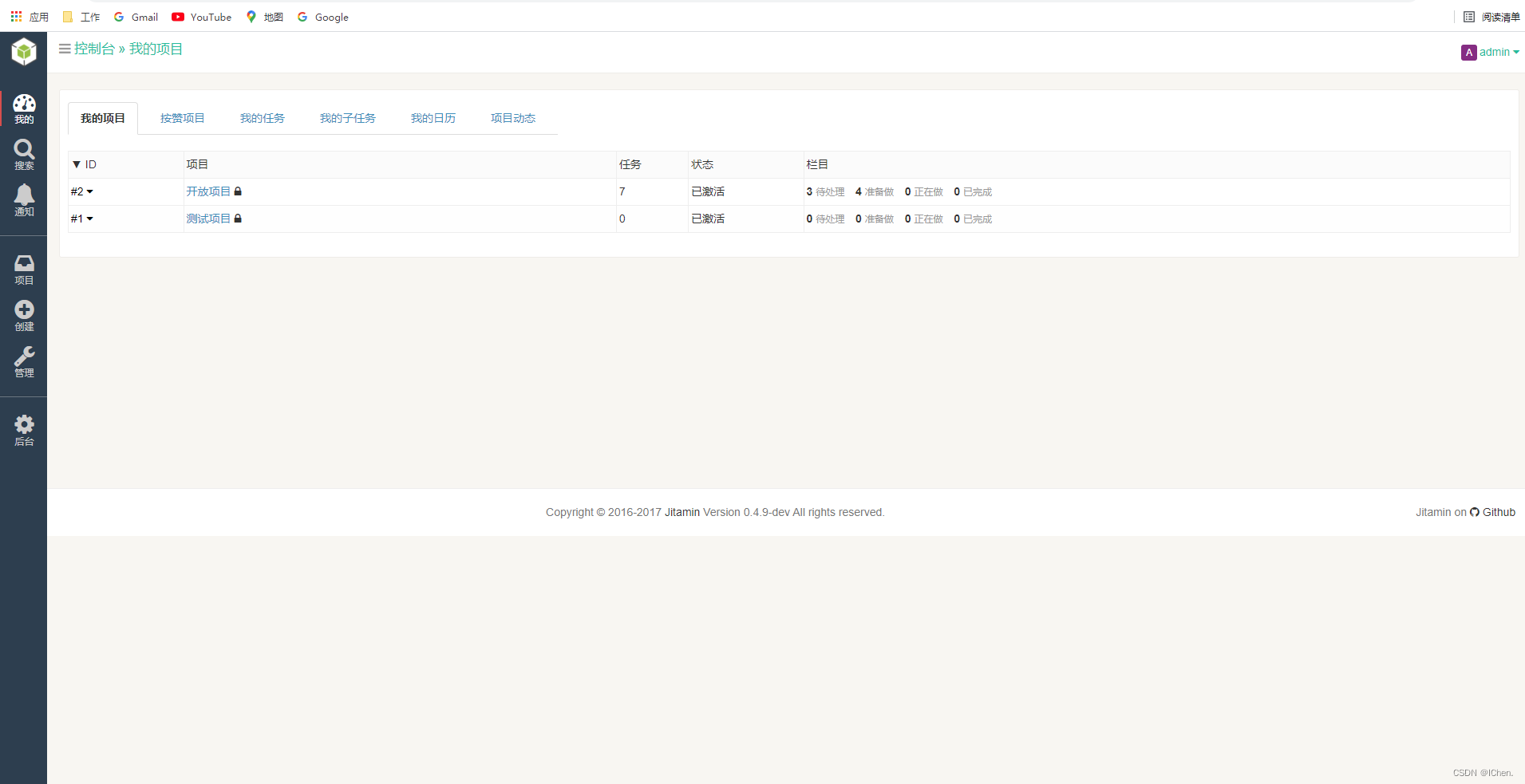Image resolution: width=1525 pixels, height=784 pixels.
Task: Click the lock icon beside 测试项目
Action: click(238, 219)
